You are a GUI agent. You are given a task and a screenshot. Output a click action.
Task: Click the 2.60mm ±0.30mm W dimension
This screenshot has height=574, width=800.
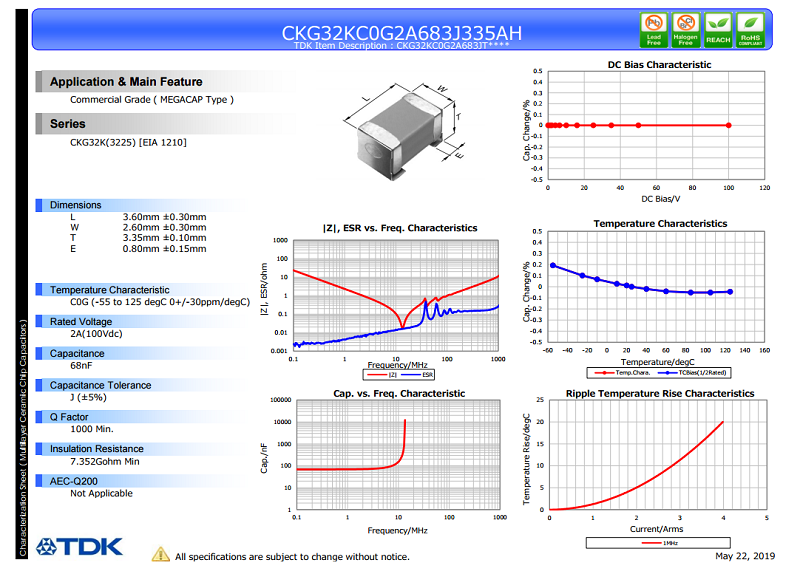tap(164, 228)
